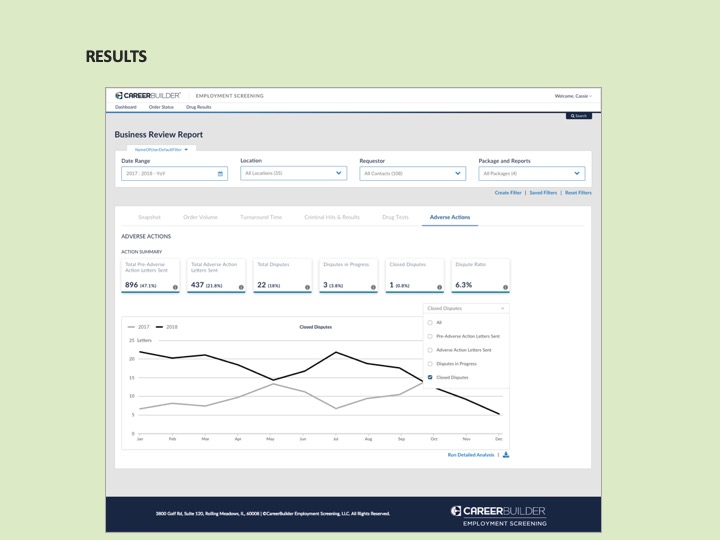Click the 896 pre-adverse letters value
Image resolution: width=720 pixels, height=540 pixels.
(x=131, y=285)
